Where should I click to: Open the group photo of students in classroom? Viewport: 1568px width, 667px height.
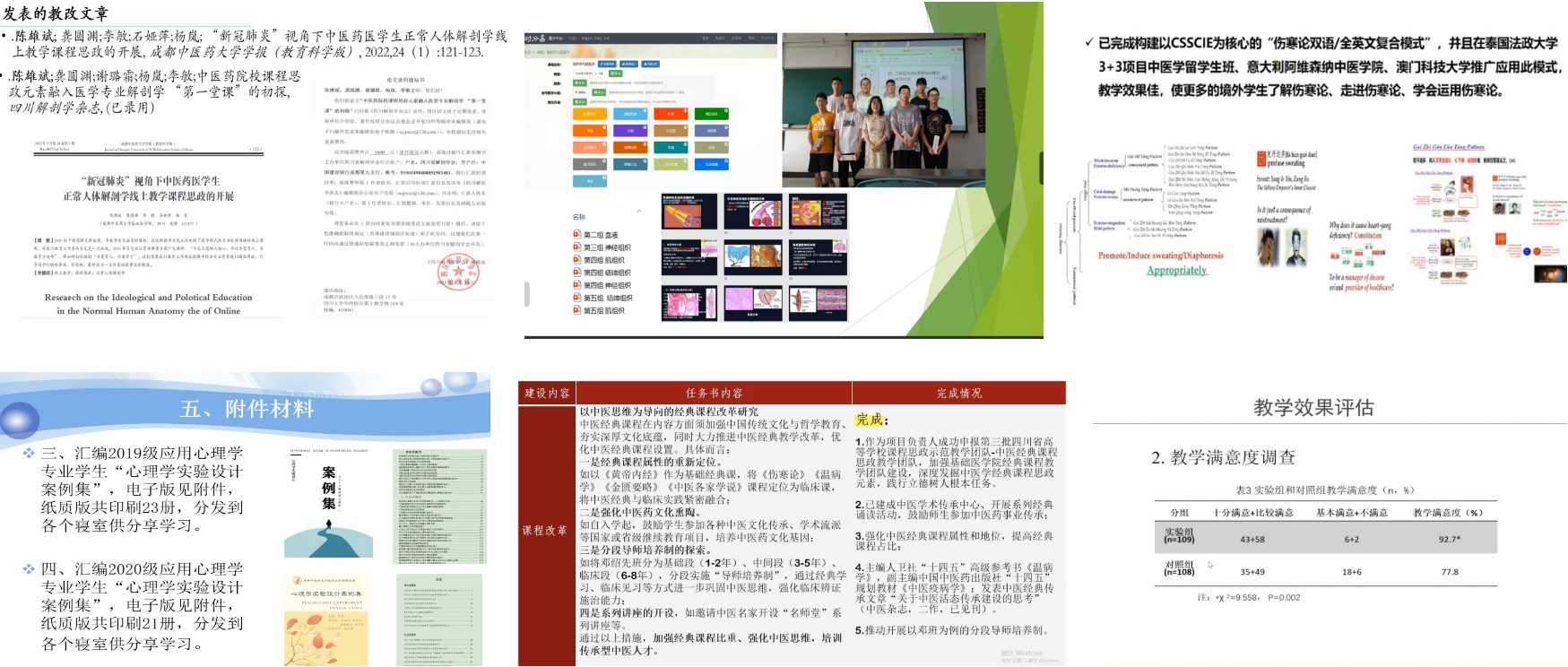pos(884,109)
